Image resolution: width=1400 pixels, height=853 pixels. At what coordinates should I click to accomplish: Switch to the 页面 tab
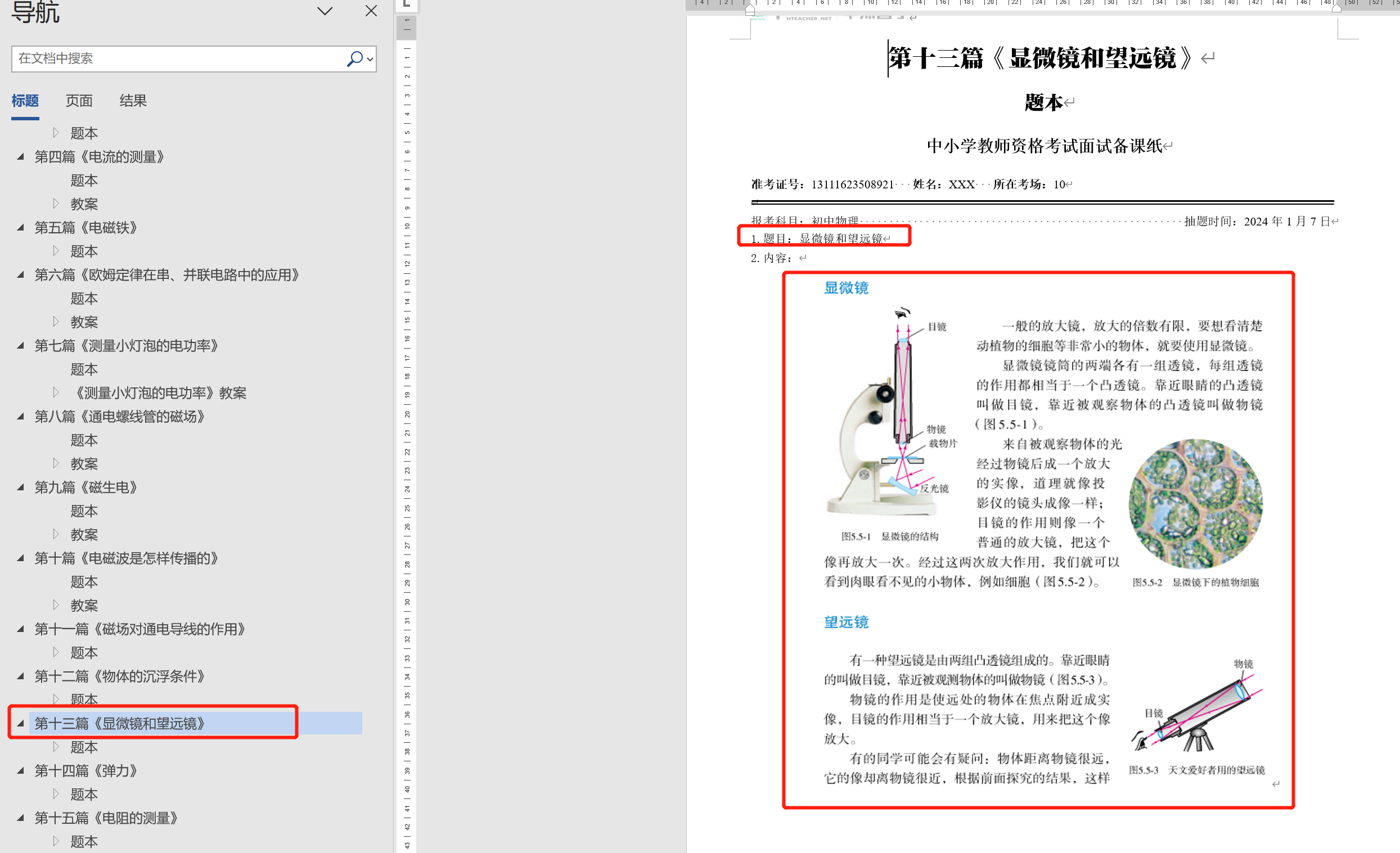pyautogui.click(x=78, y=101)
